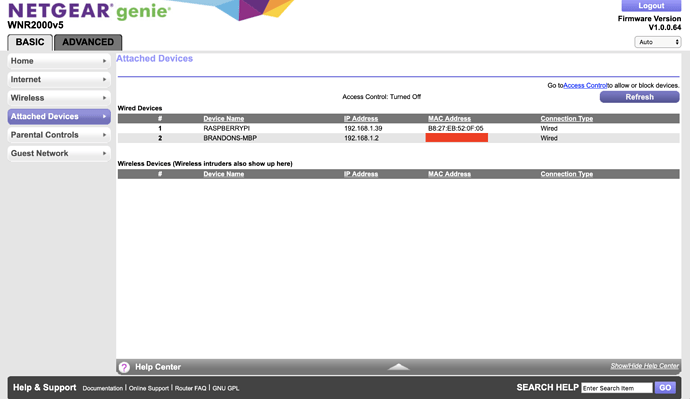Click the Parental Controls arrow icon
690x399 pixels.
pyautogui.click(x=104, y=135)
